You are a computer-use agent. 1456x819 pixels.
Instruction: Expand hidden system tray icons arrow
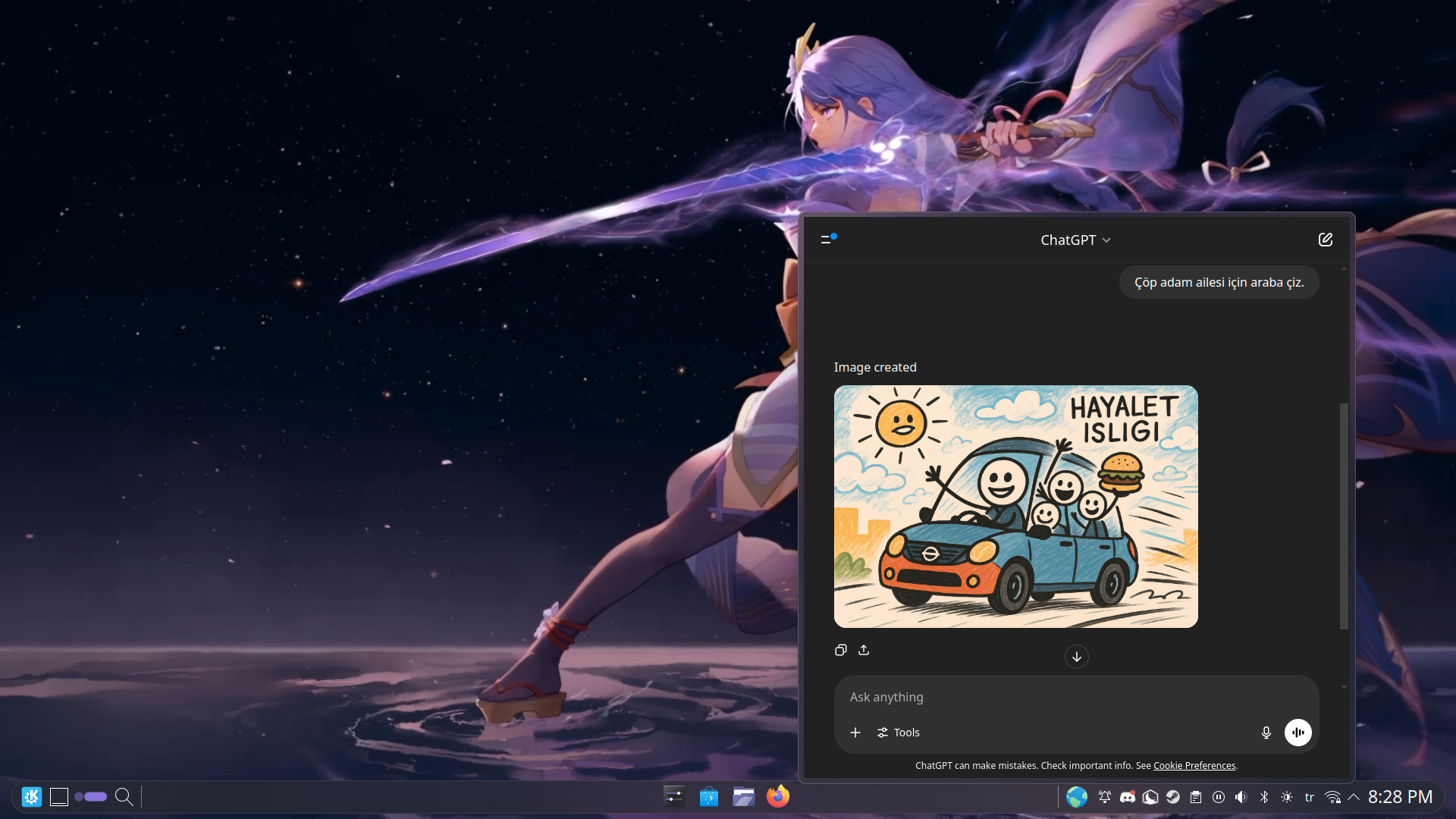pyautogui.click(x=1354, y=797)
